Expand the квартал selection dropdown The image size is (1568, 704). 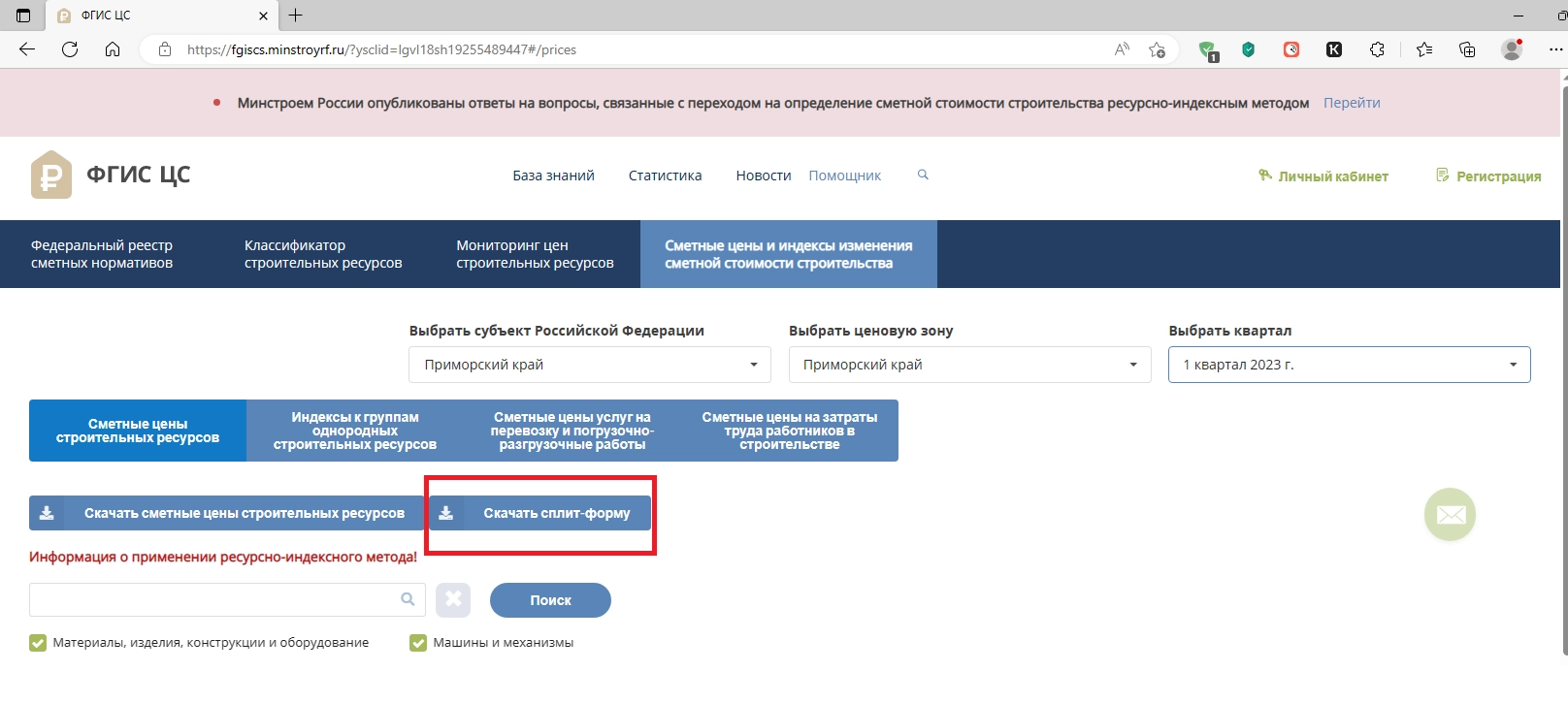(1349, 365)
